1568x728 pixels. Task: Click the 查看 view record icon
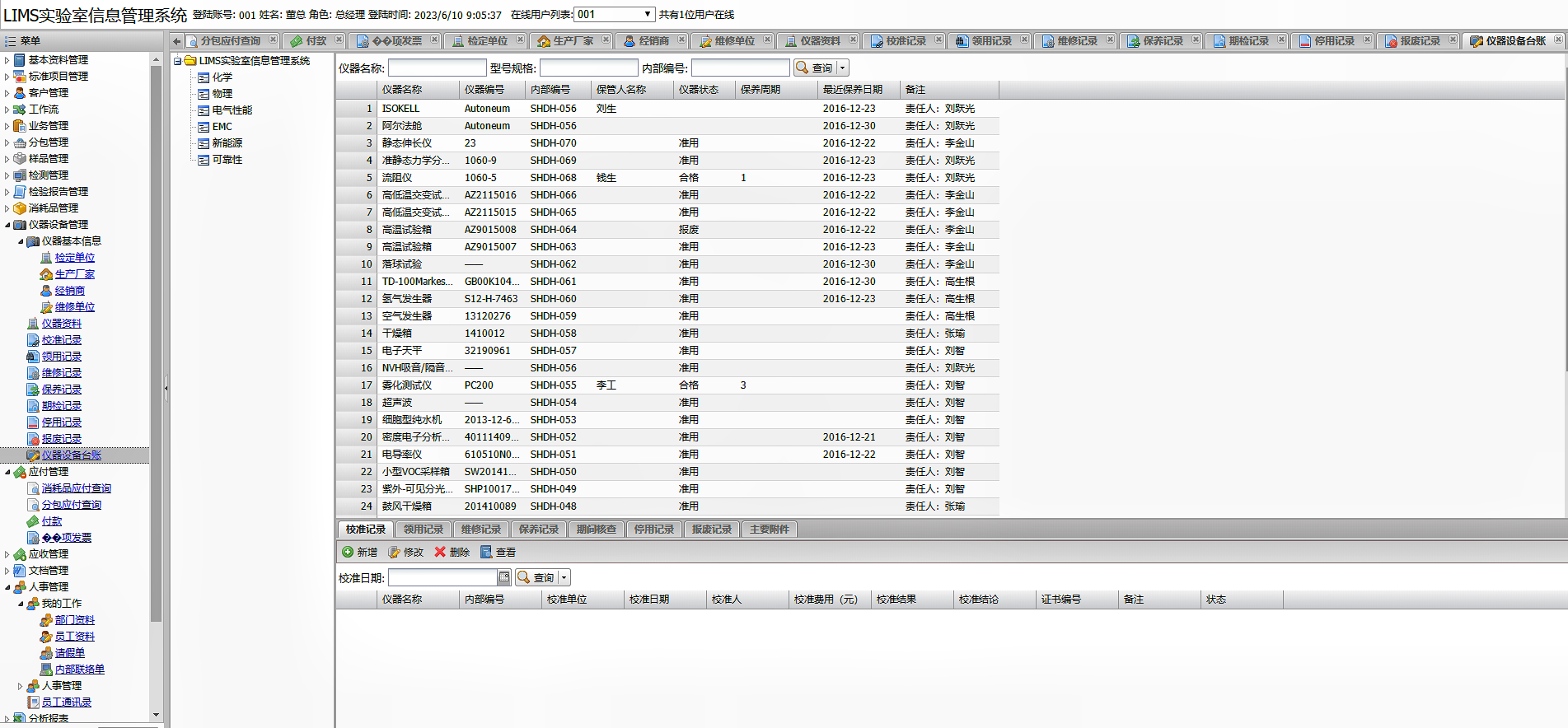click(486, 552)
